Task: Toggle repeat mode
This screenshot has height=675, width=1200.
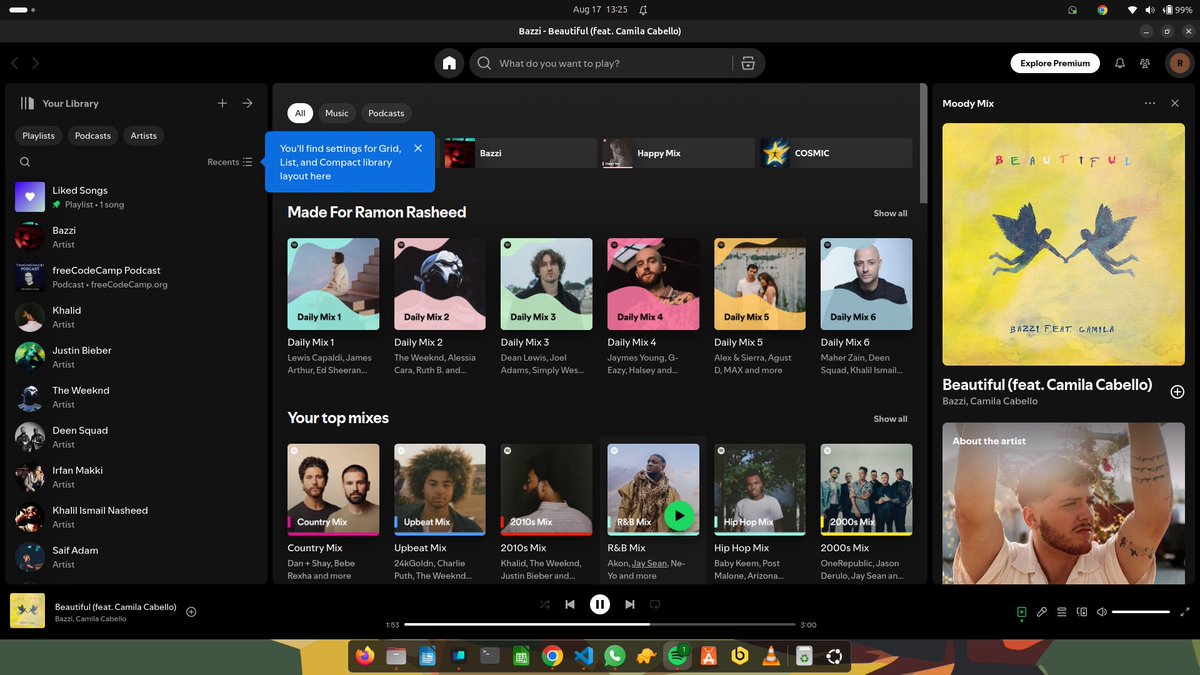Action: pos(655,604)
